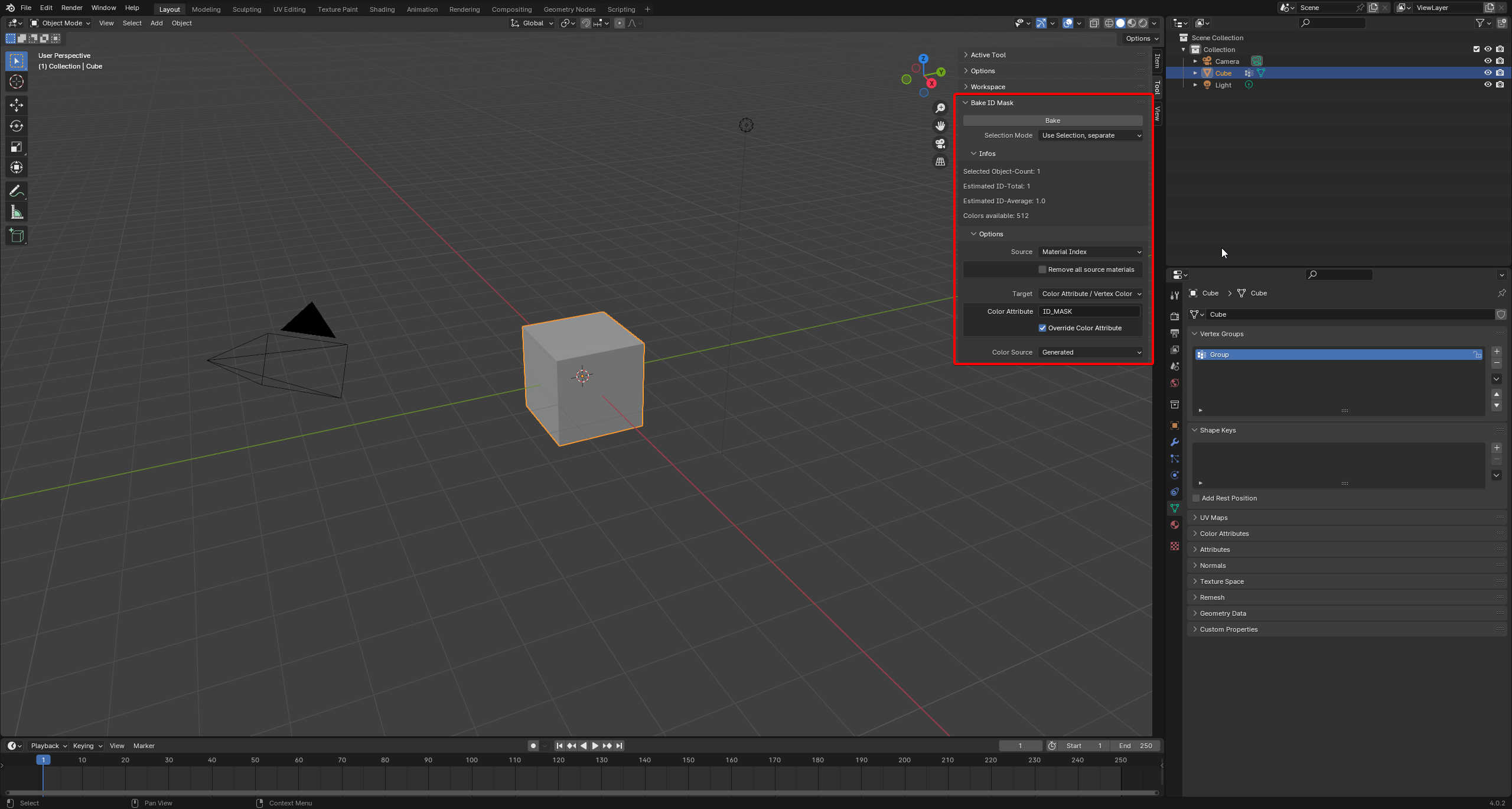Screen dimensions: 1512x809
Task: Uncheck Override Color Attribute
Action: tap(1042, 328)
